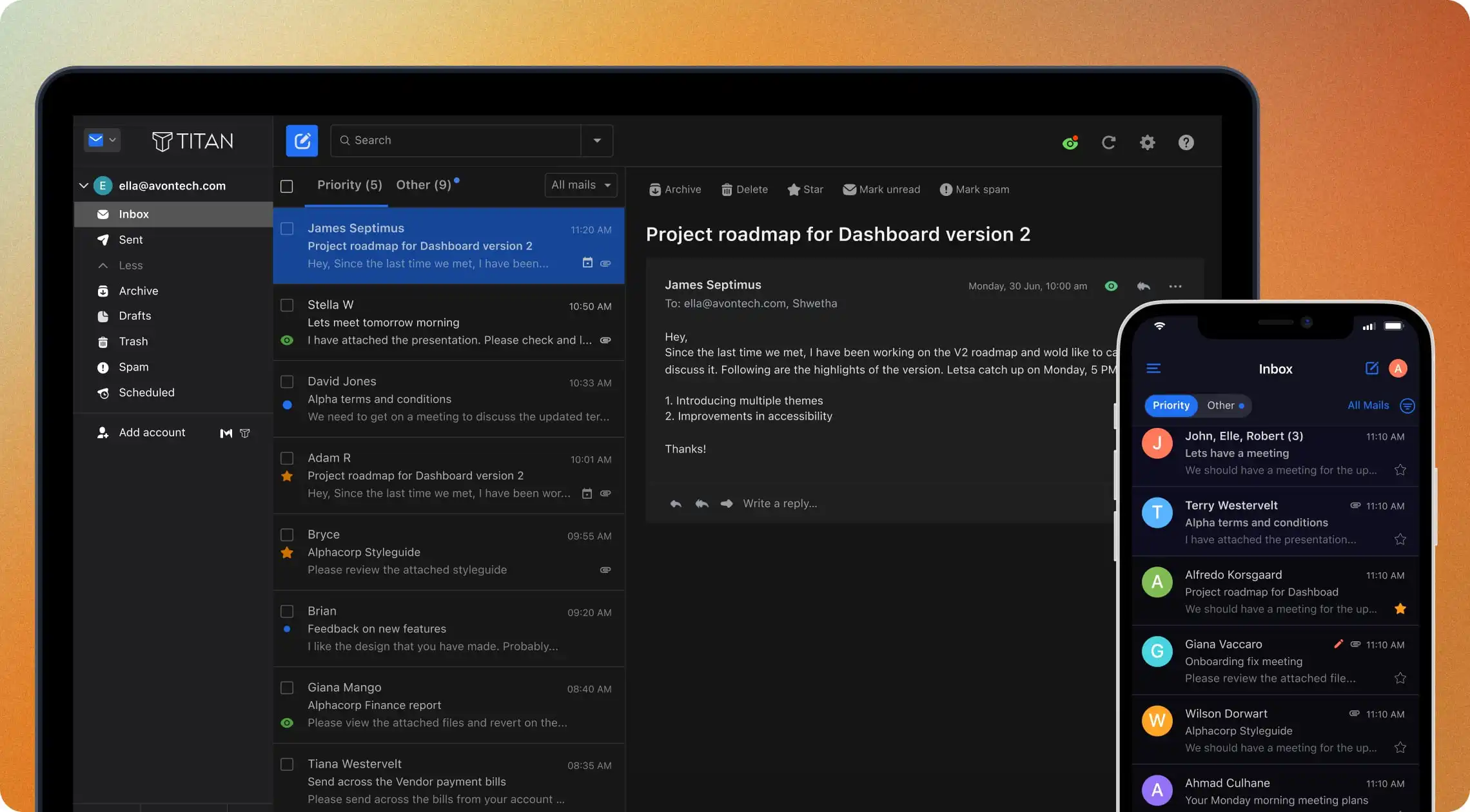Open the Inbox folder

click(x=173, y=215)
